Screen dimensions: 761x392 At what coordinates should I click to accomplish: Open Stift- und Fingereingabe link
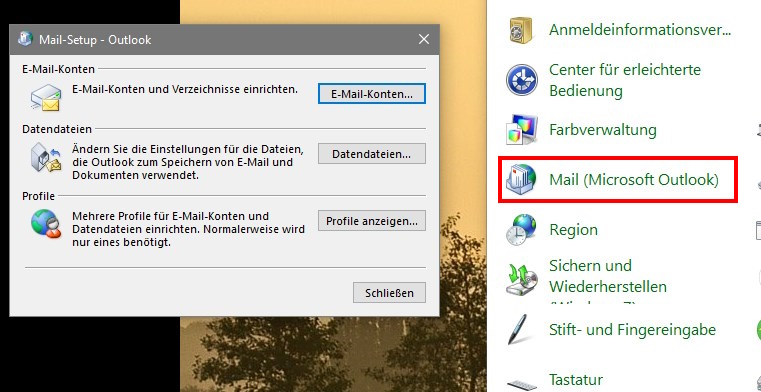pos(632,330)
